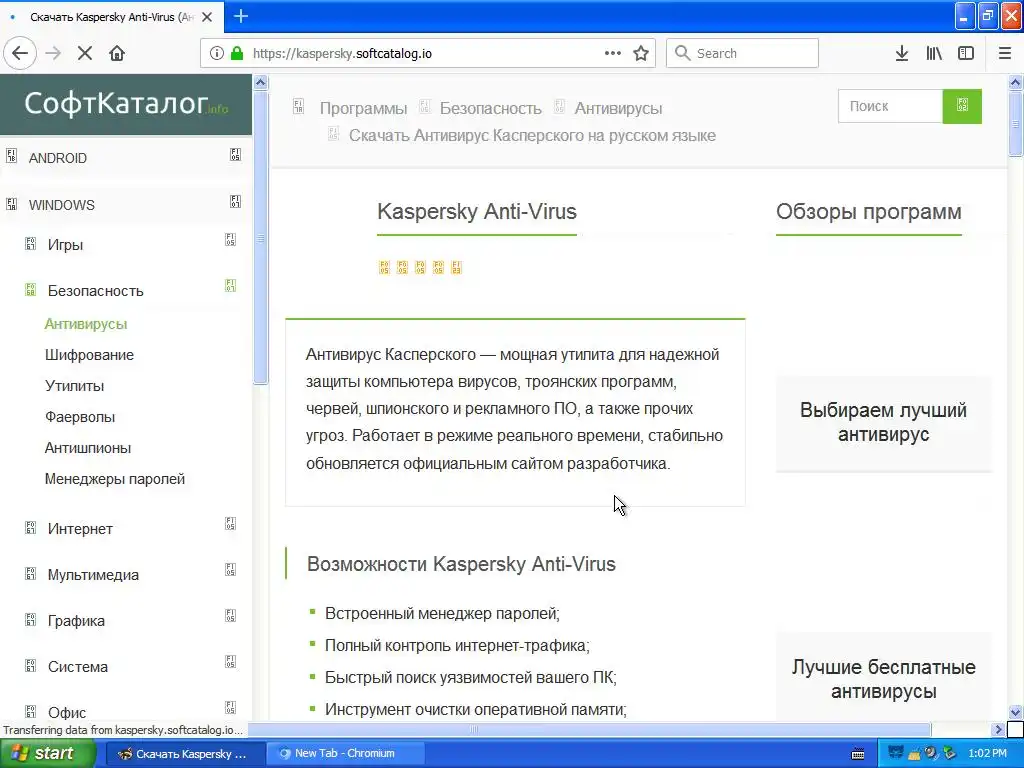Open review Выбираем лучший антивирус
Image resolution: width=1024 pixels, height=768 pixels.
coord(884,422)
